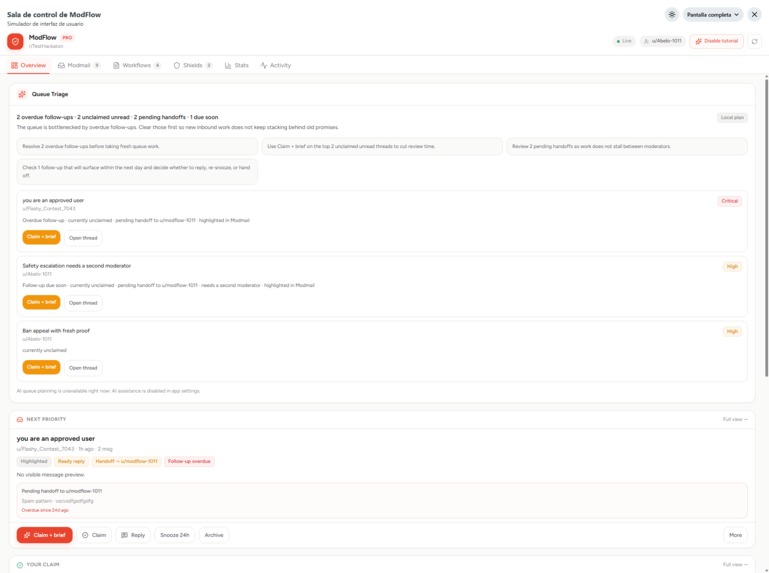The height and width of the screenshot is (573, 769).
Task: Click the ModFlow shield logo icon
Action: (x=15, y=42)
